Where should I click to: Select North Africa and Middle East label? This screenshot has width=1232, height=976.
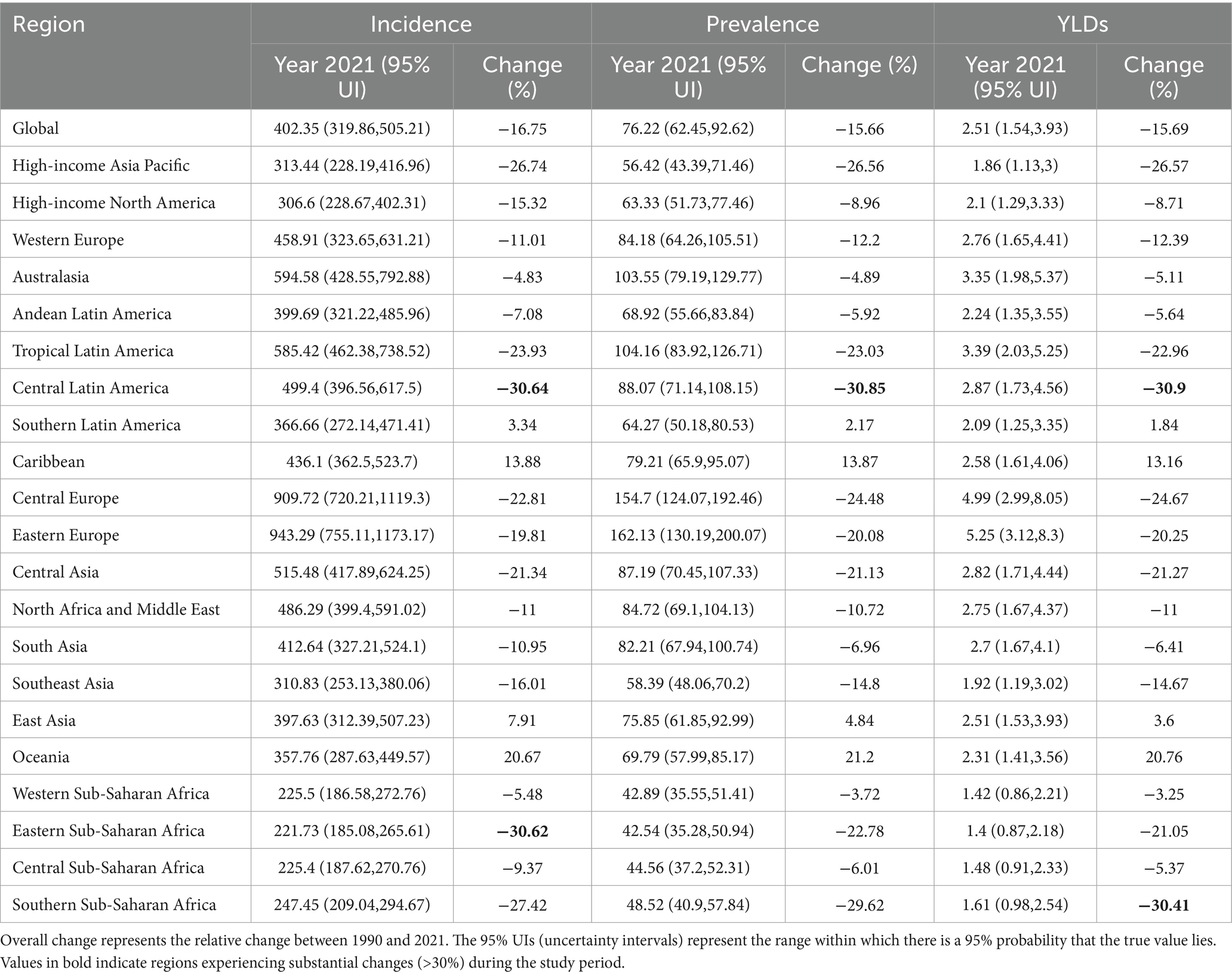click(x=116, y=609)
